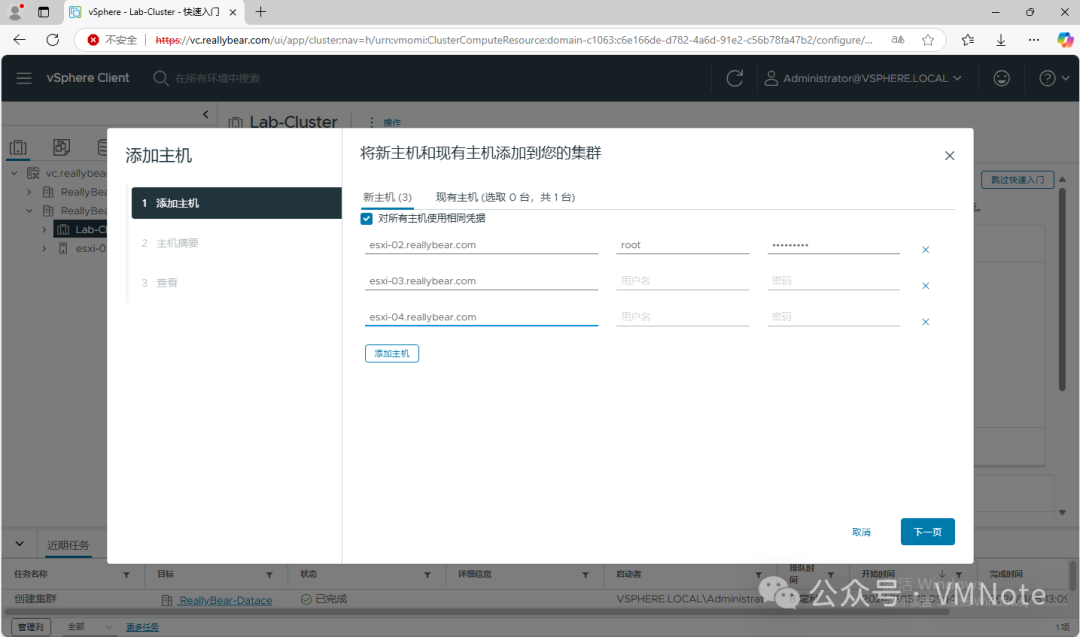Open the ReallyBear-Datace target link

225,600
